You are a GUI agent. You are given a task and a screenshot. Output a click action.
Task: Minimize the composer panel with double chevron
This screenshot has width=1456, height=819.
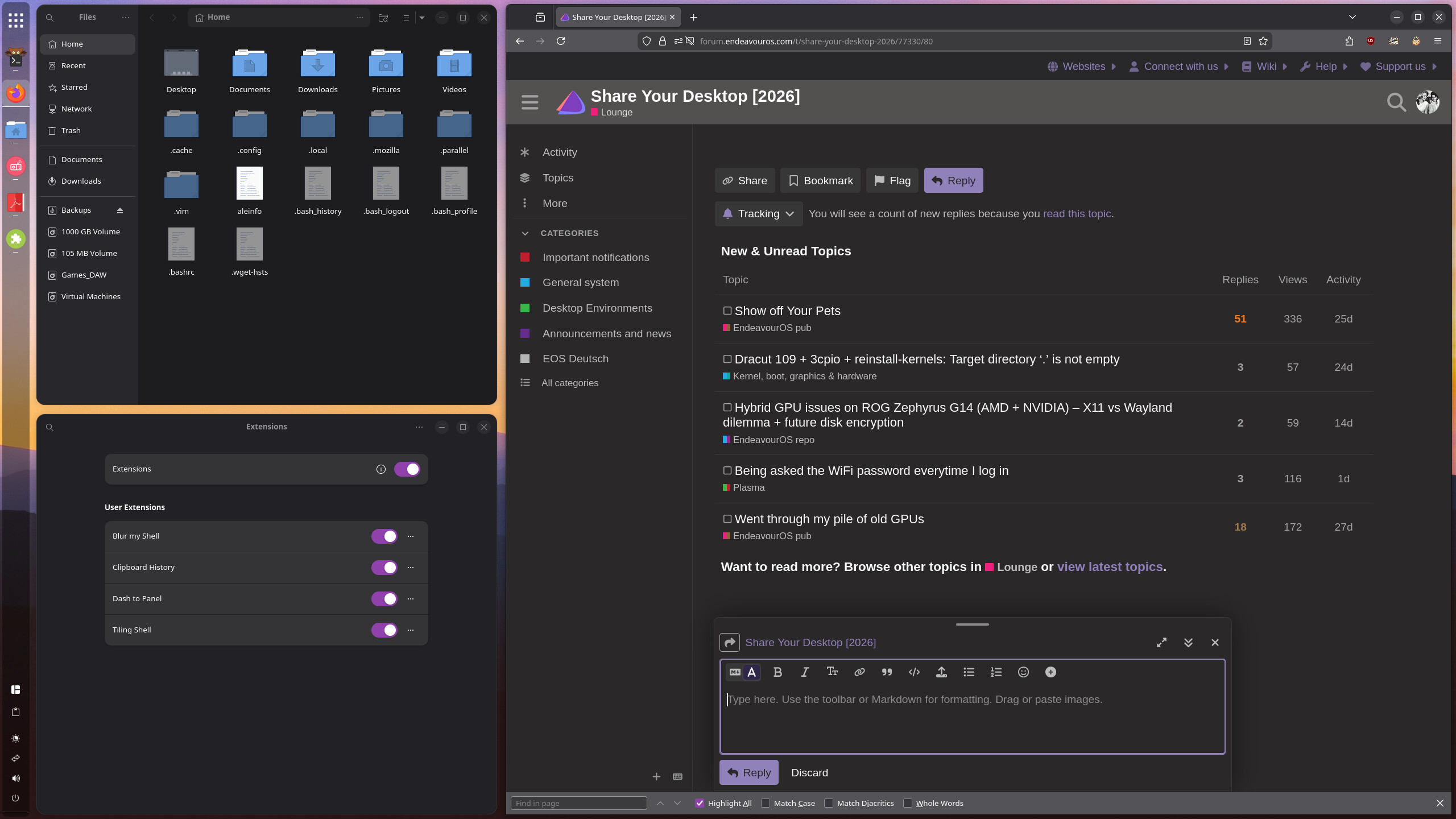[1188, 642]
